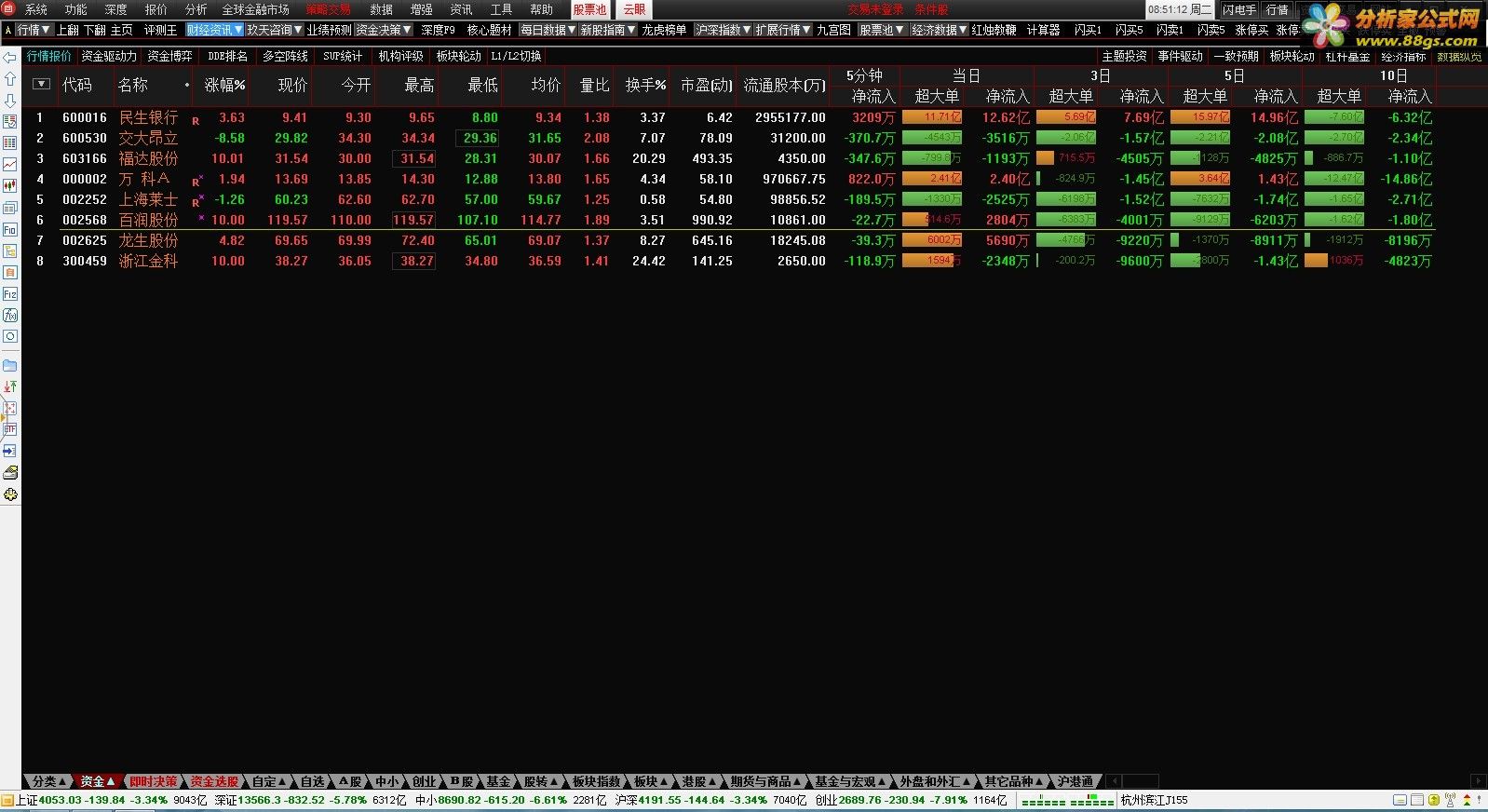Click the 事件驱动 link
The width and height of the screenshot is (1488, 812).
(x=1180, y=57)
